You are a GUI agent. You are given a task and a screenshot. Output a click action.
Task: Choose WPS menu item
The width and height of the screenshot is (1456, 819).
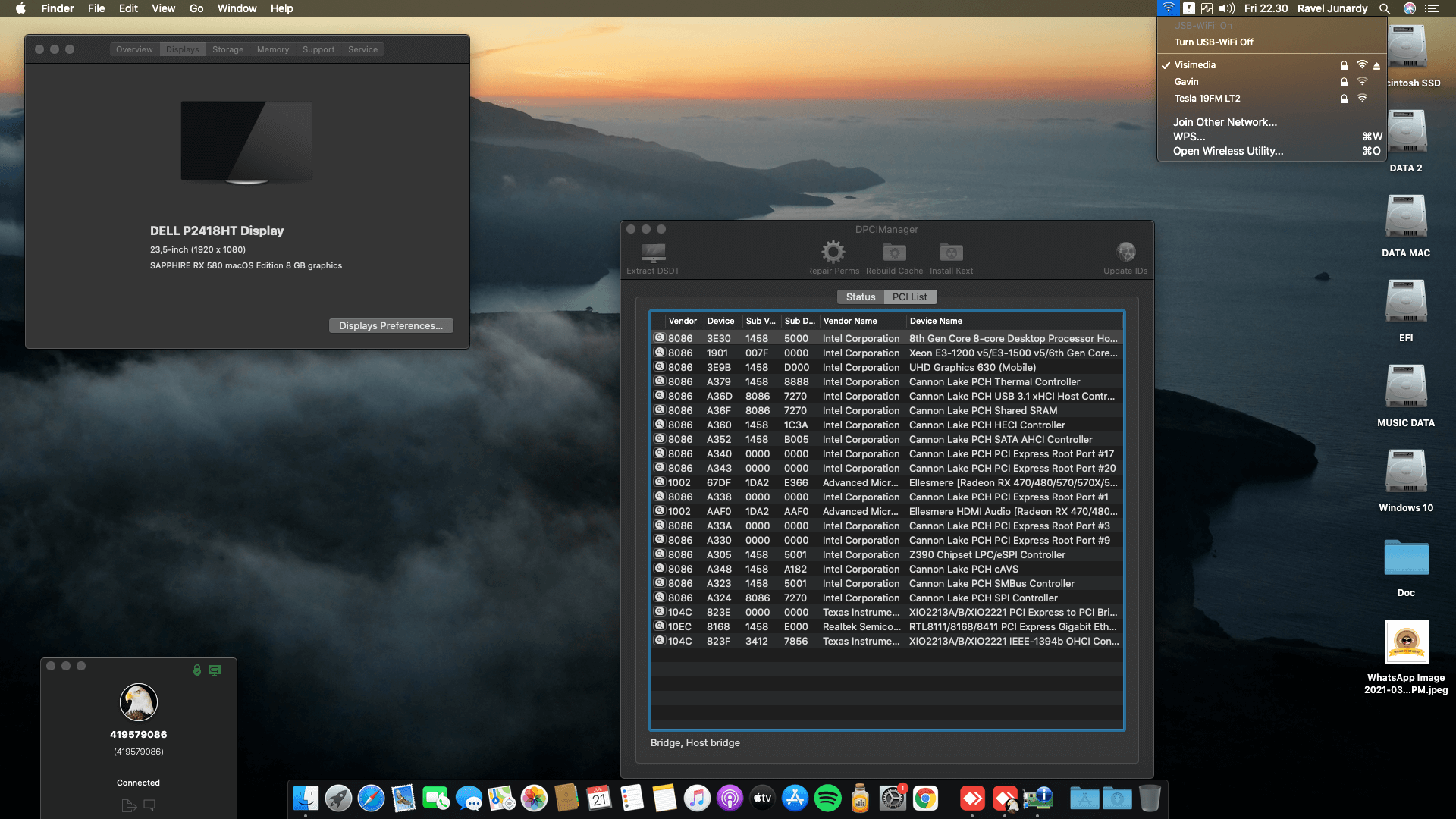pos(1272,136)
